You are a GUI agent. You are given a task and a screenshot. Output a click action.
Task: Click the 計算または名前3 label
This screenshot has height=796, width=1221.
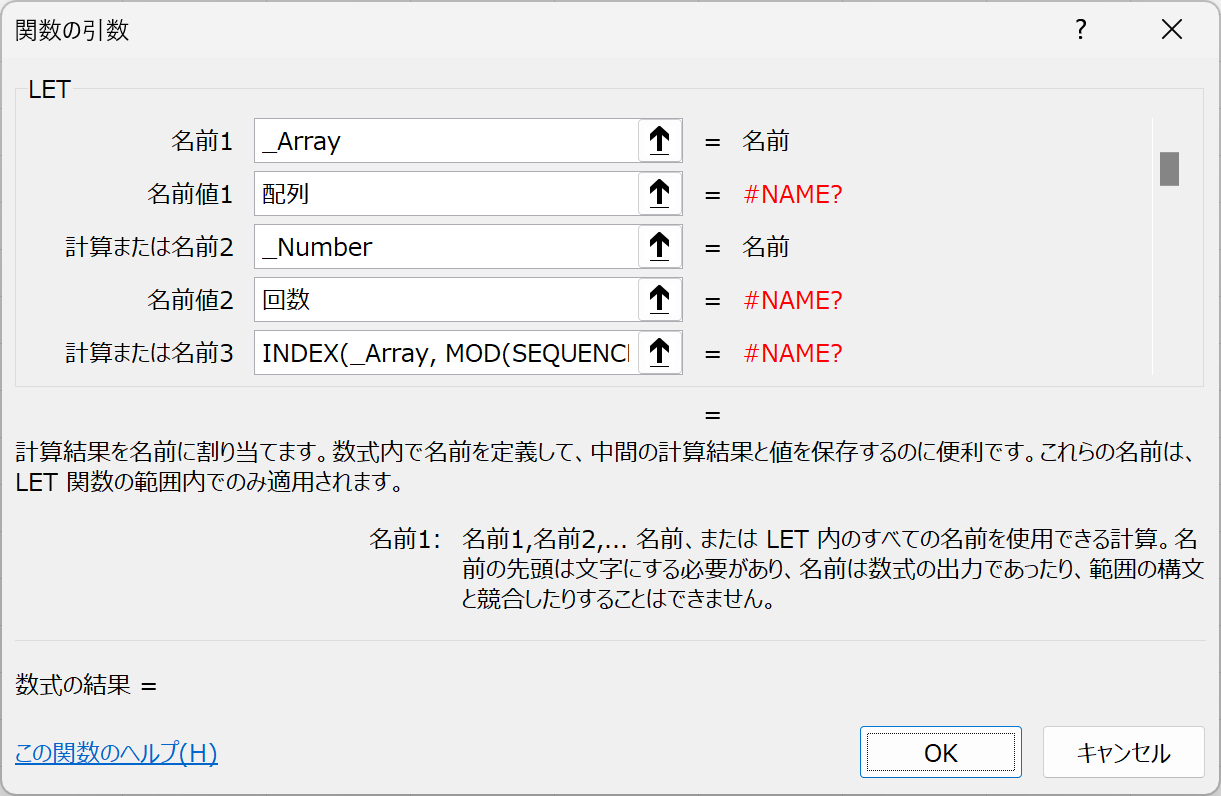coord(150,354)
